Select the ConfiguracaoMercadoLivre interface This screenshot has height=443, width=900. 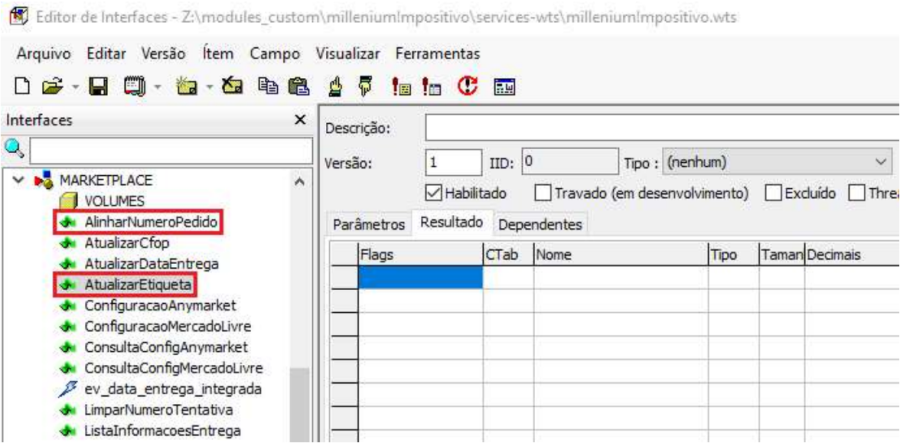(x=168, y=327)
